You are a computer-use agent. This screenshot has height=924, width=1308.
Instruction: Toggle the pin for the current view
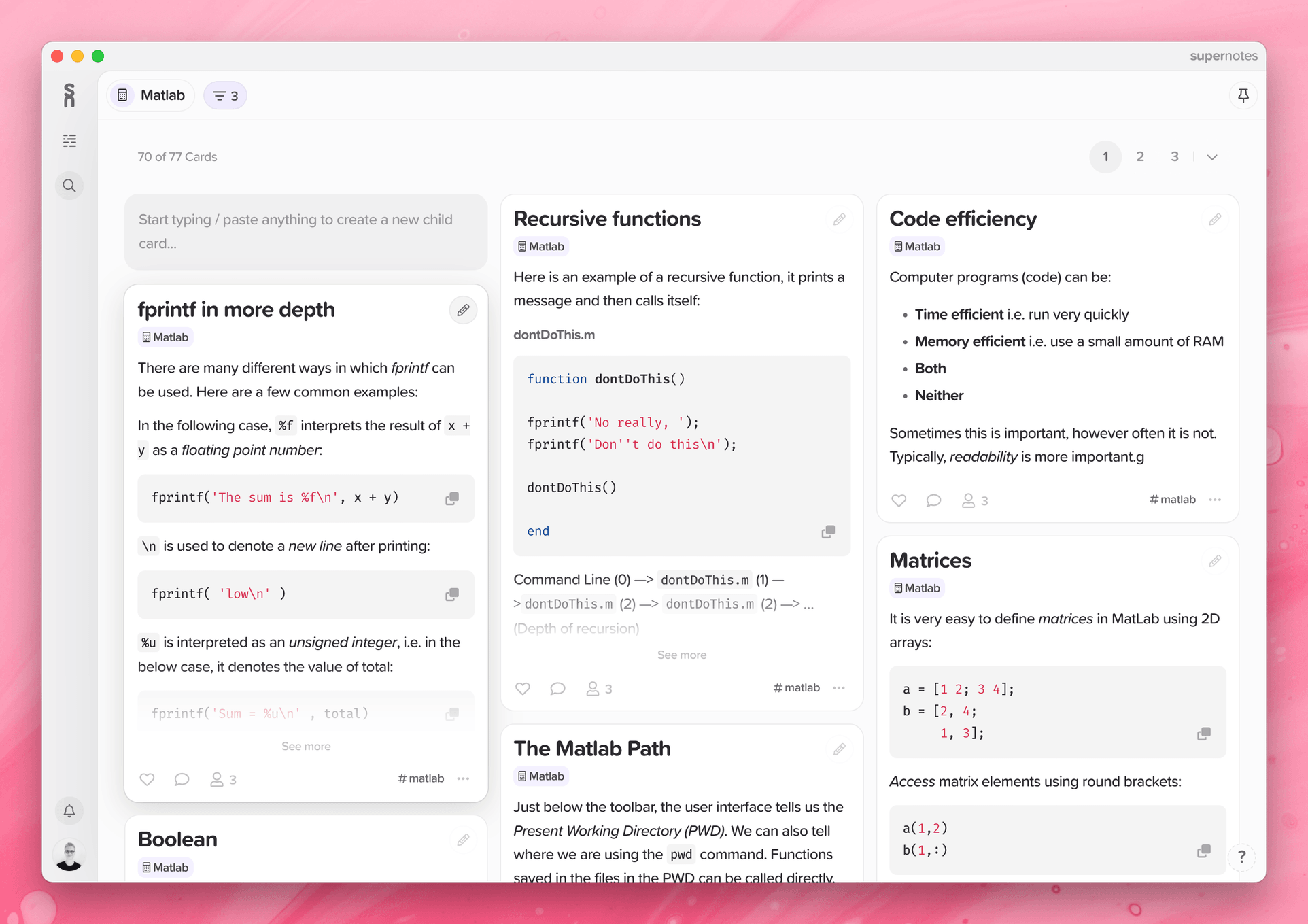(1244, 95)
